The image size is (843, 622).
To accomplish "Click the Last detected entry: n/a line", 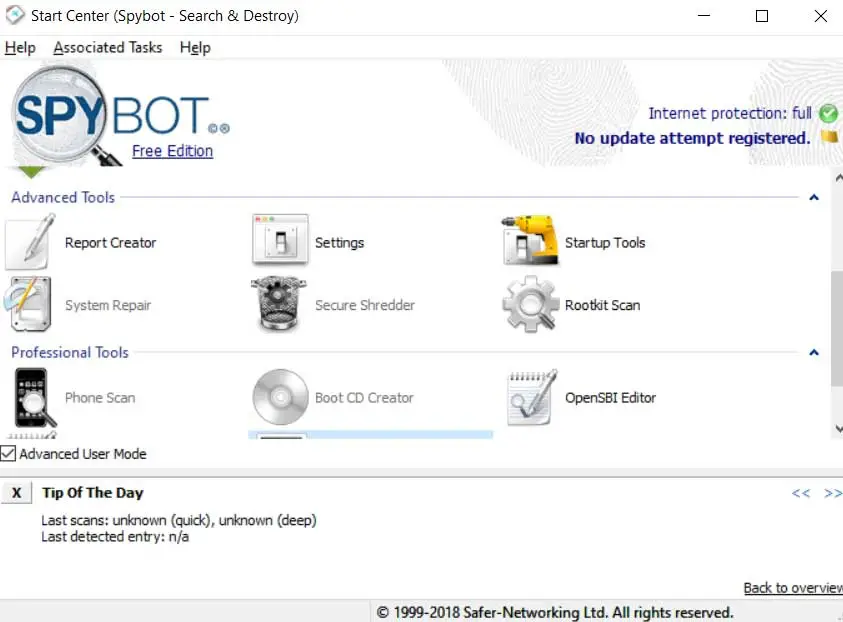I will click(x=115, y=537).
